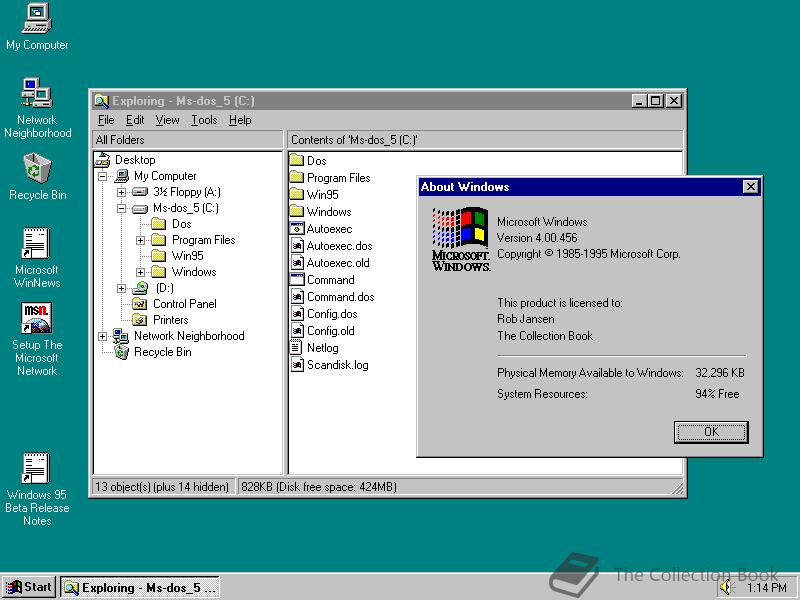
Task: Expand the (D:) drive tree node
Action: [121, 288]
